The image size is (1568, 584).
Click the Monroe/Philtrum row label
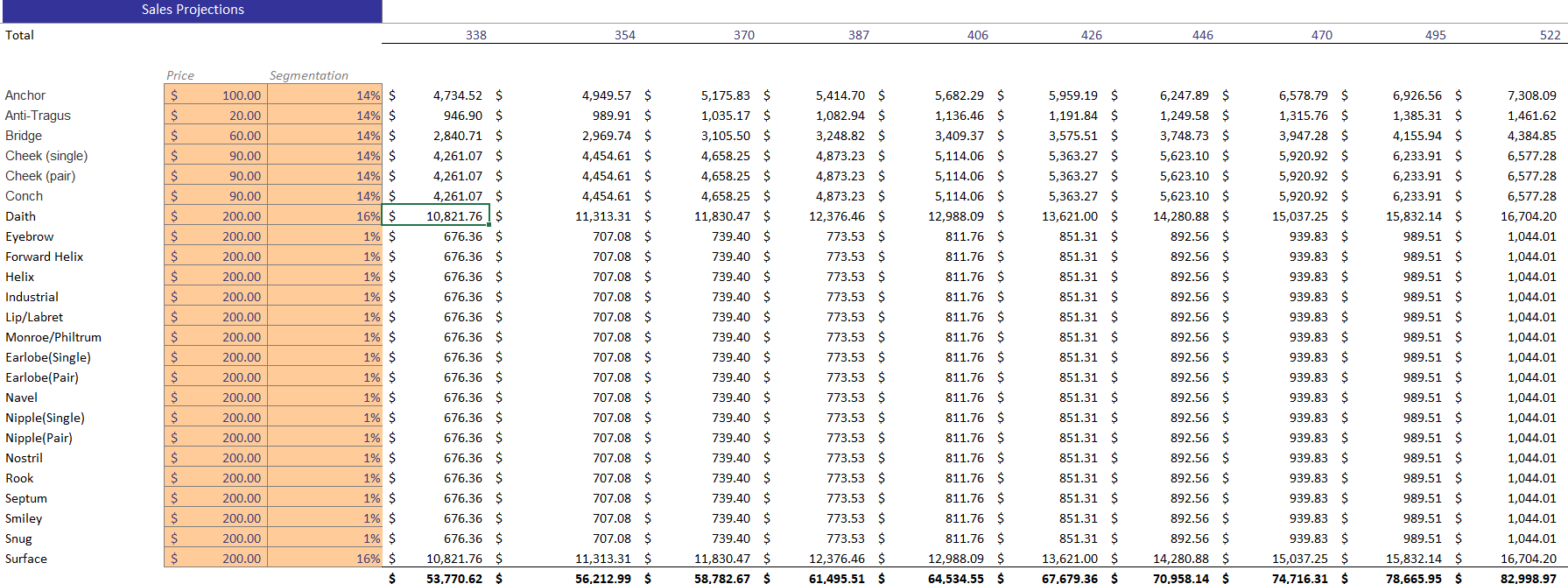[x=53, y=337]
